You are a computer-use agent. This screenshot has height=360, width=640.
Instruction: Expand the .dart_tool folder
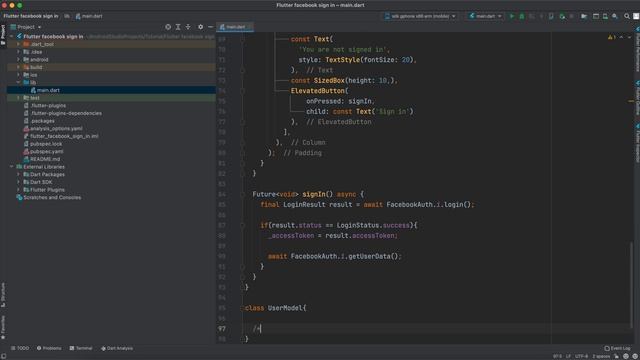(18, 44)
